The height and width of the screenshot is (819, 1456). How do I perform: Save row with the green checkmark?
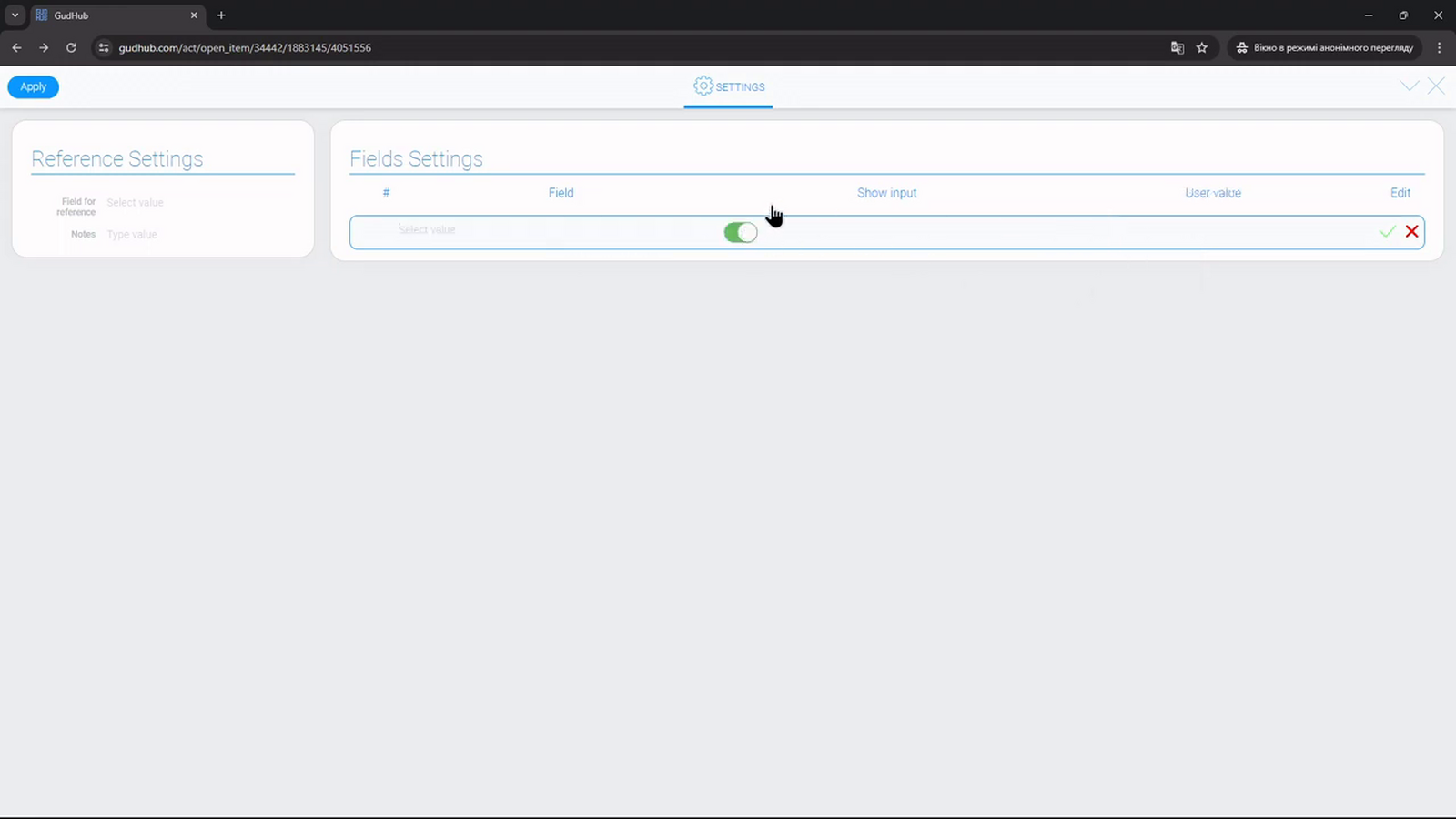(1387, 232)
